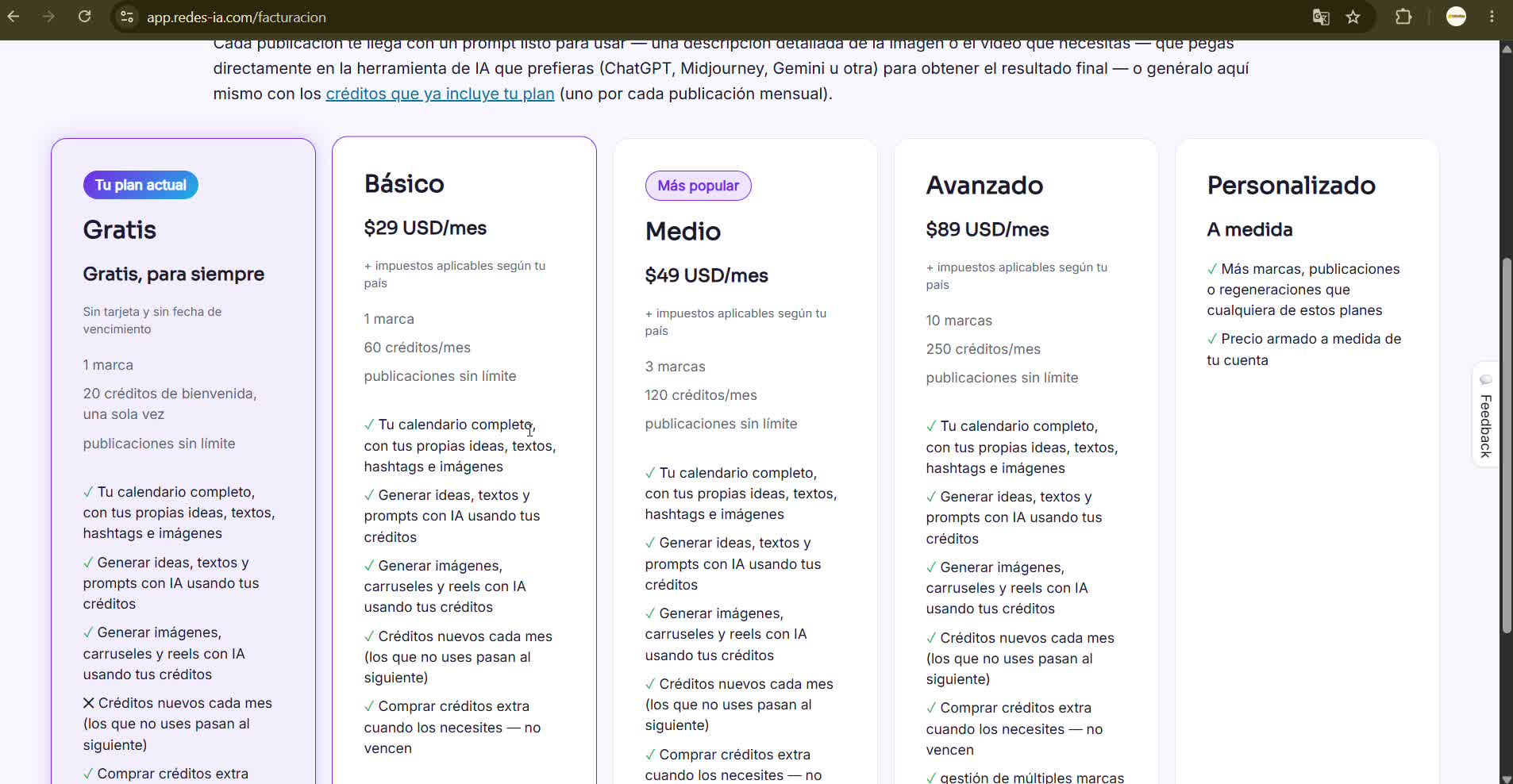Click the $49 USD/mes price
Viewport: 1513px width, 784px height.
coord(706,275)
